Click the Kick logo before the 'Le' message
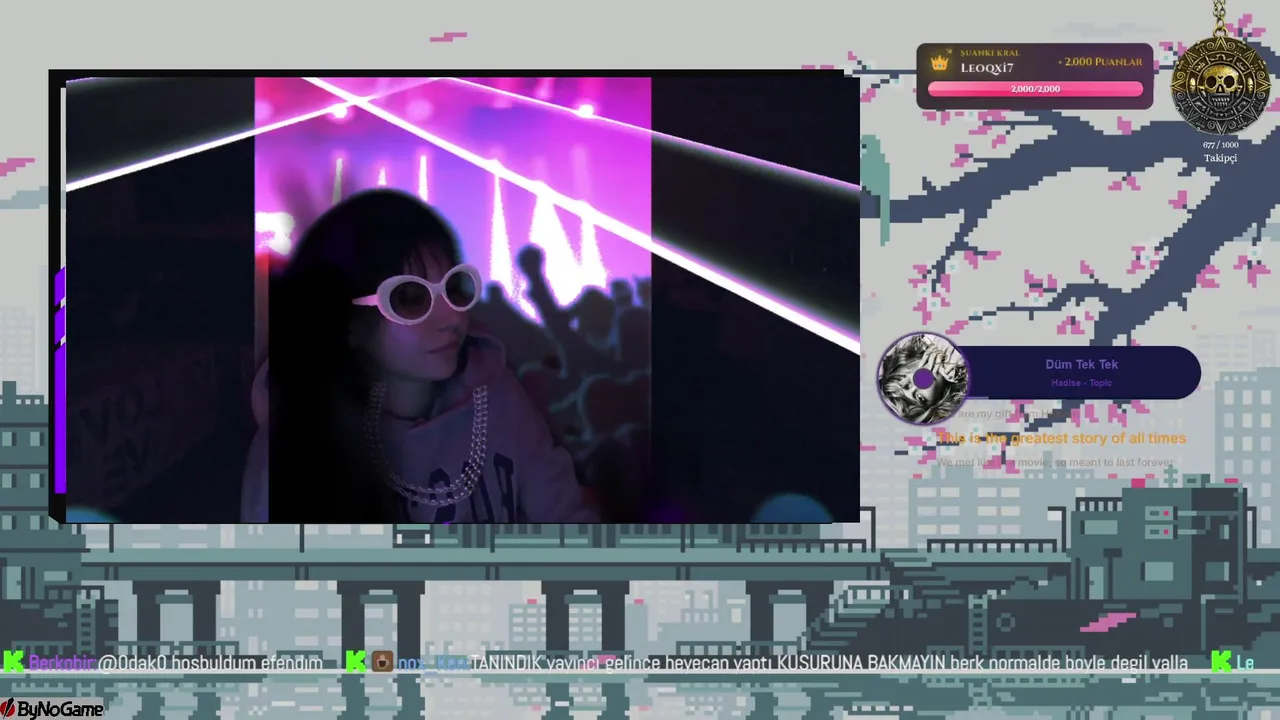 (1221, 662)
